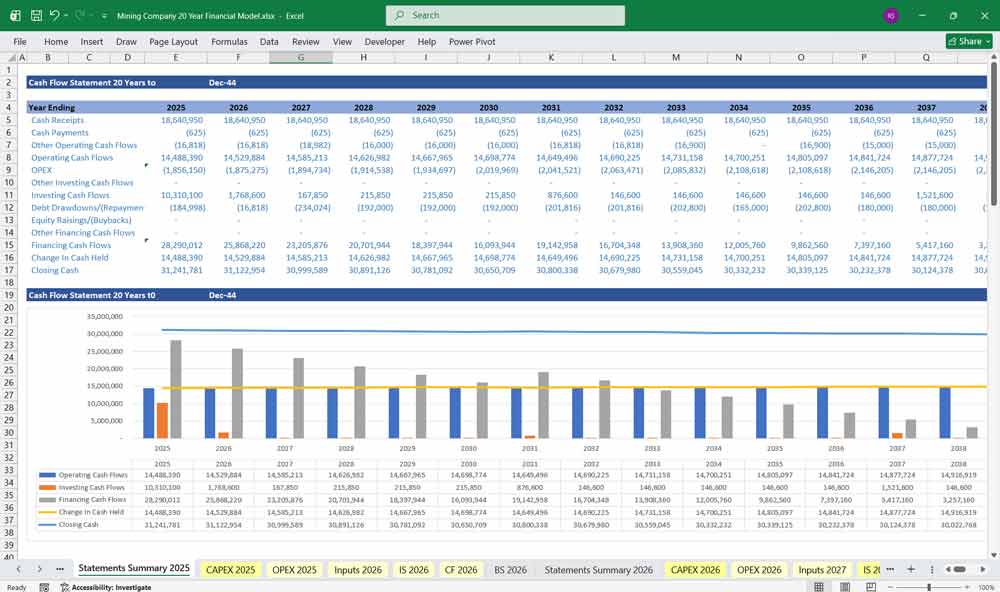
Task: Open the Undo history dropdown arrow
Action: coord(66,16)
